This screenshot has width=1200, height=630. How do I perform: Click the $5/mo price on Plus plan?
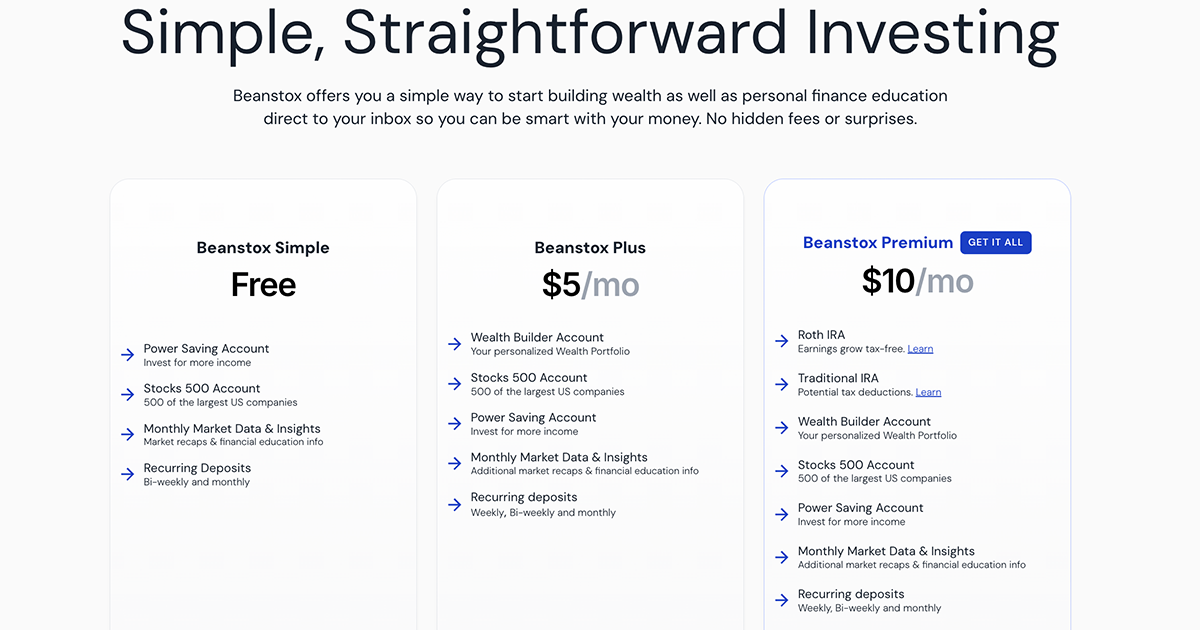pyautogui.click(x=590, y=284)
